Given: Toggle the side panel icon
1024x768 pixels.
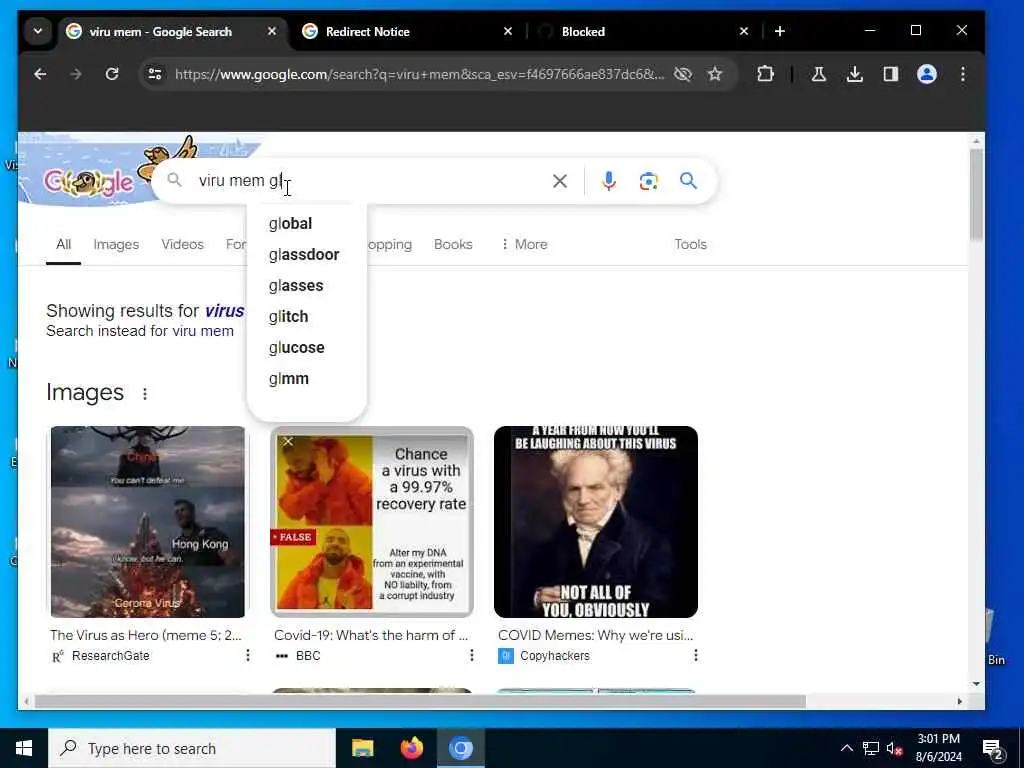Looking at the screenshot, I should [891, 74].
